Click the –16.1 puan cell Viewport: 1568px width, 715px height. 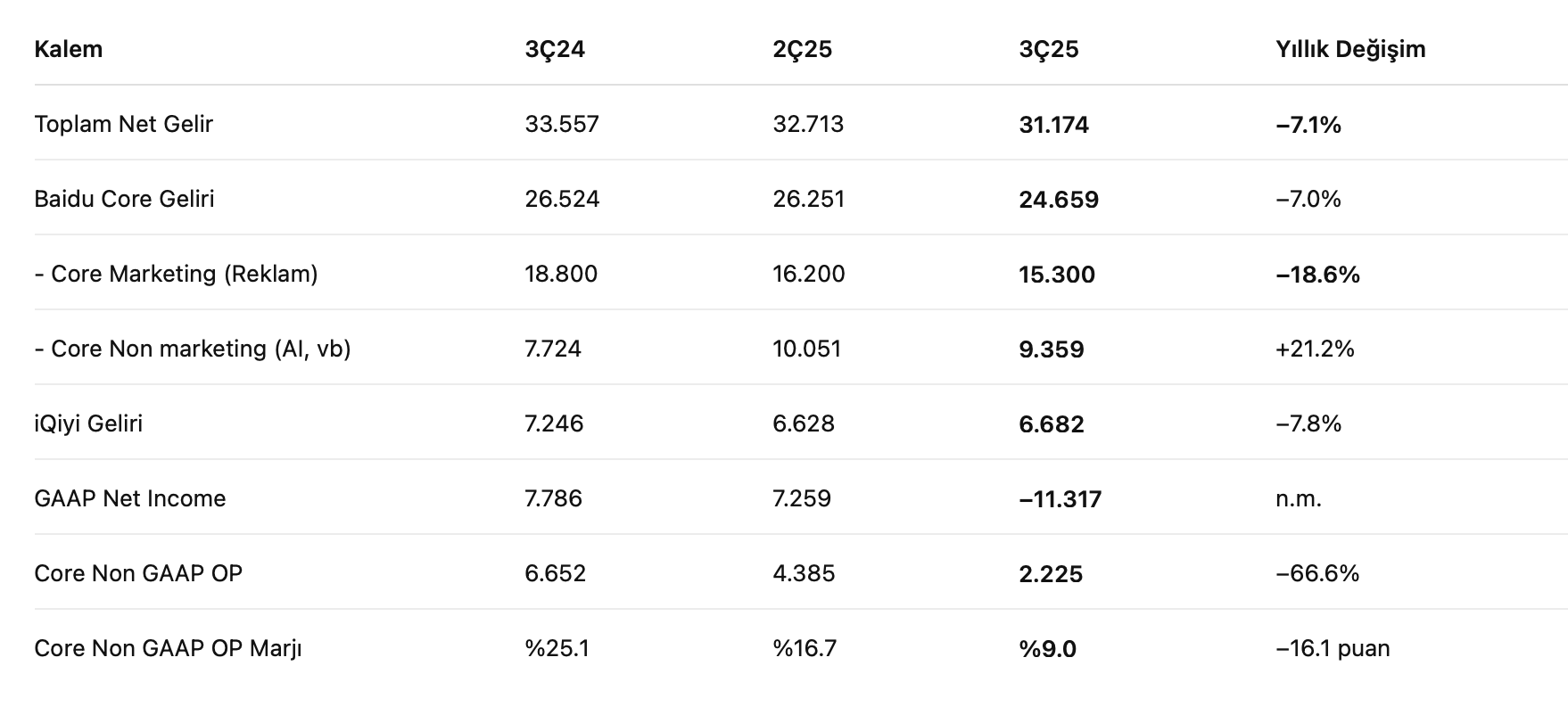(x=1333, y=648)
